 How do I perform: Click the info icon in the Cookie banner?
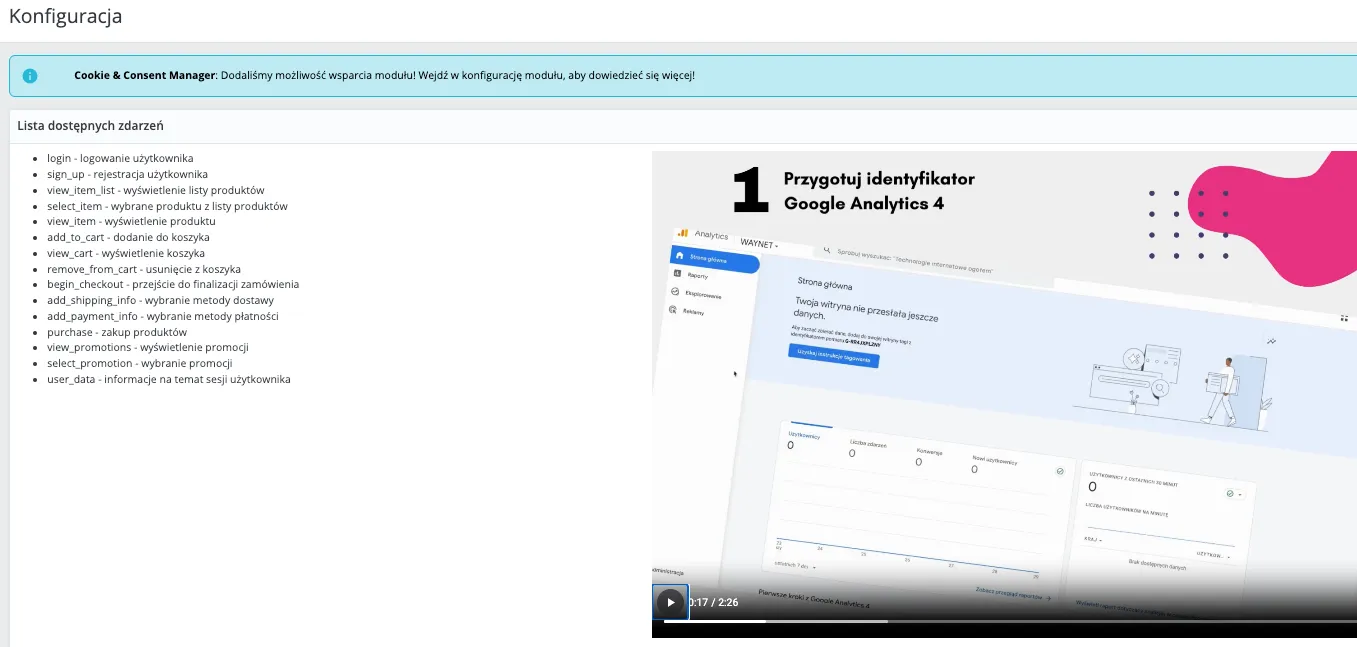click(30, 76)
